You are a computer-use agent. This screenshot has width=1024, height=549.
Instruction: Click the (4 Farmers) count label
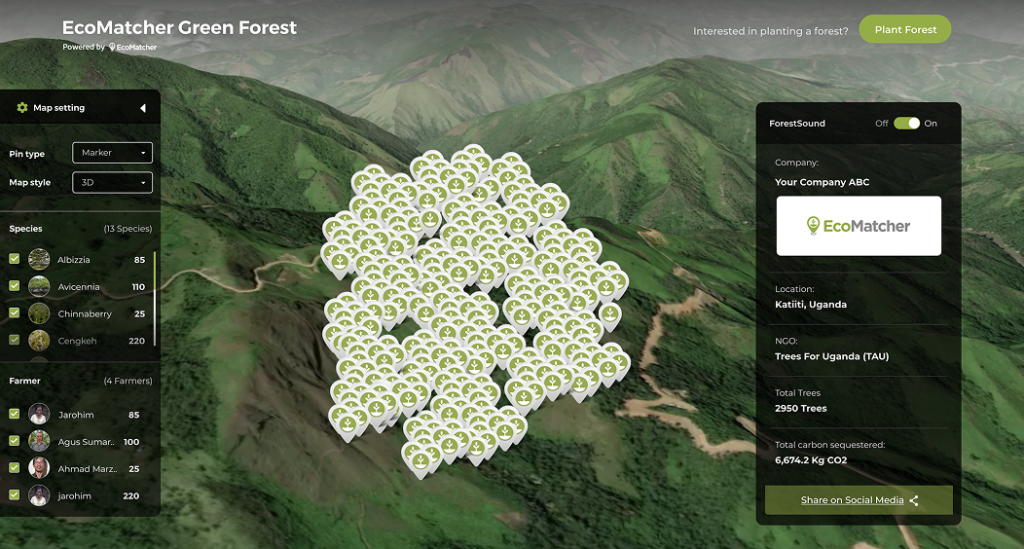pyautogui.click(x=128, y=381)
